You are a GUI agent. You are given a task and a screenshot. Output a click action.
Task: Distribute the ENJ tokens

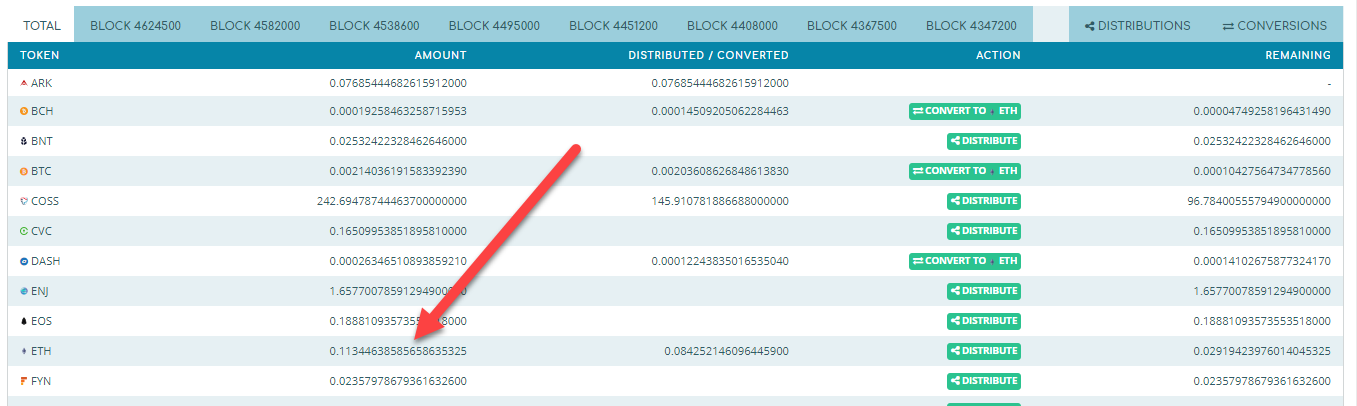[984, 291]
